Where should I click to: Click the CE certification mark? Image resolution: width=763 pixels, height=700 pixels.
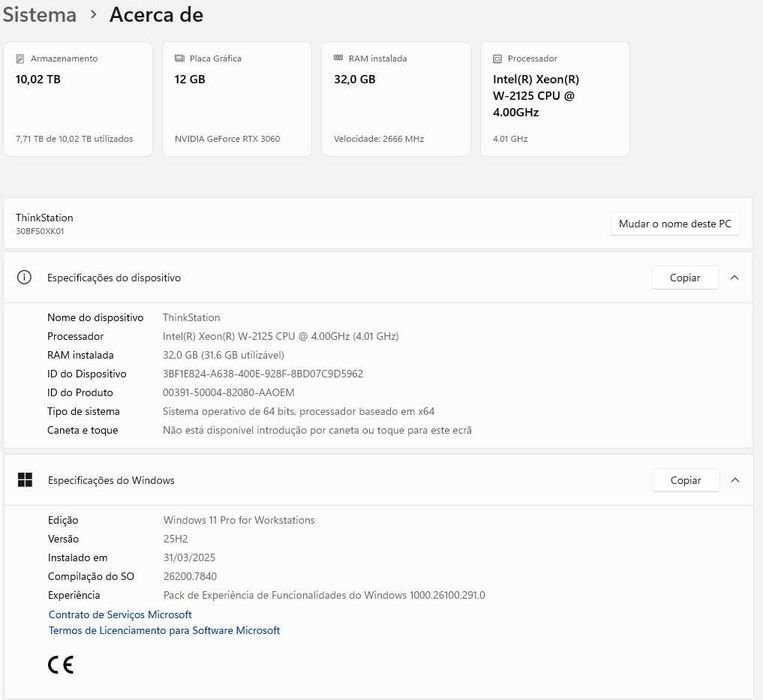tap(61, 664)
